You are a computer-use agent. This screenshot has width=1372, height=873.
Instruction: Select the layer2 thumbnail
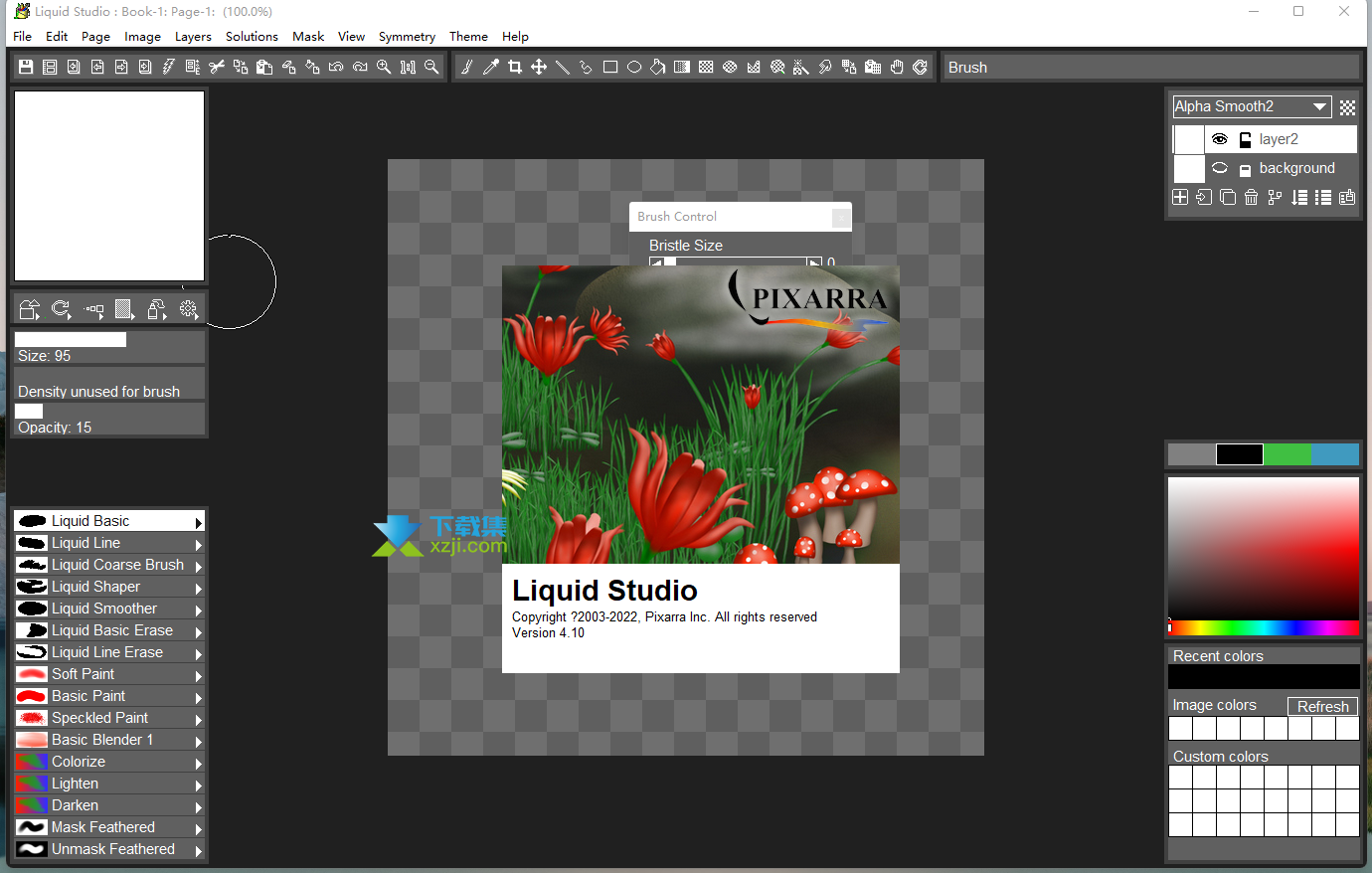[x=1189, y=139]
